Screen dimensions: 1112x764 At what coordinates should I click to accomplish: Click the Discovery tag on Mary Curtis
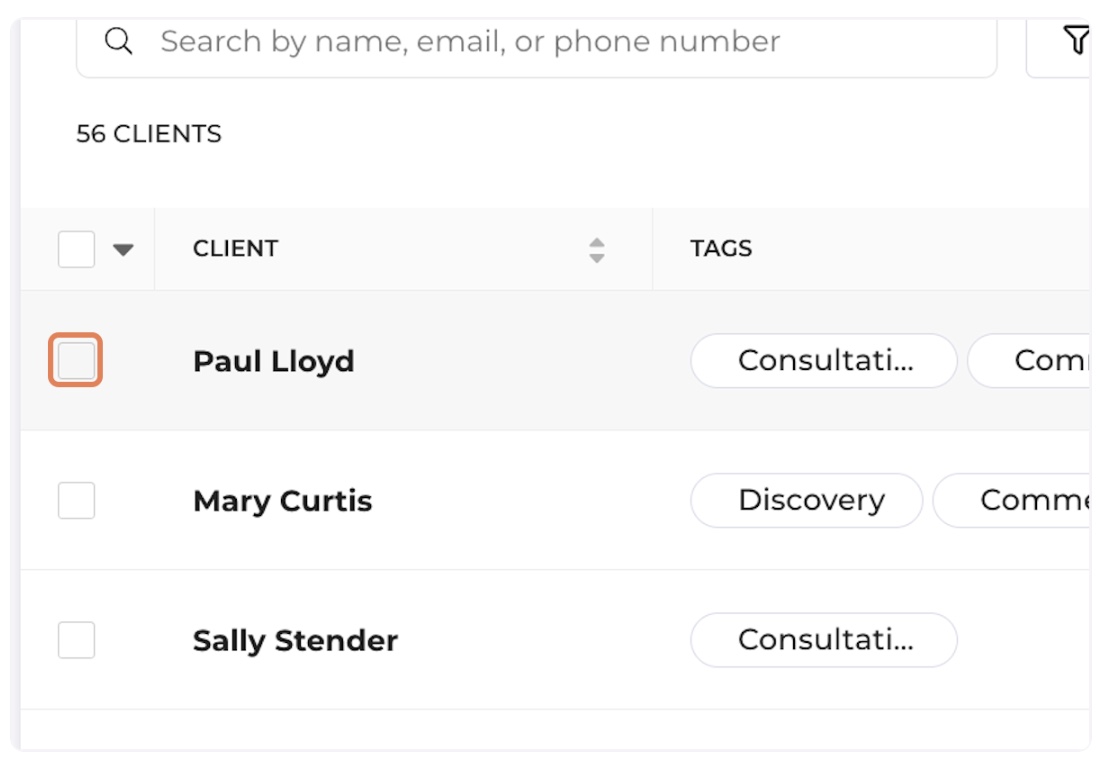807,500
